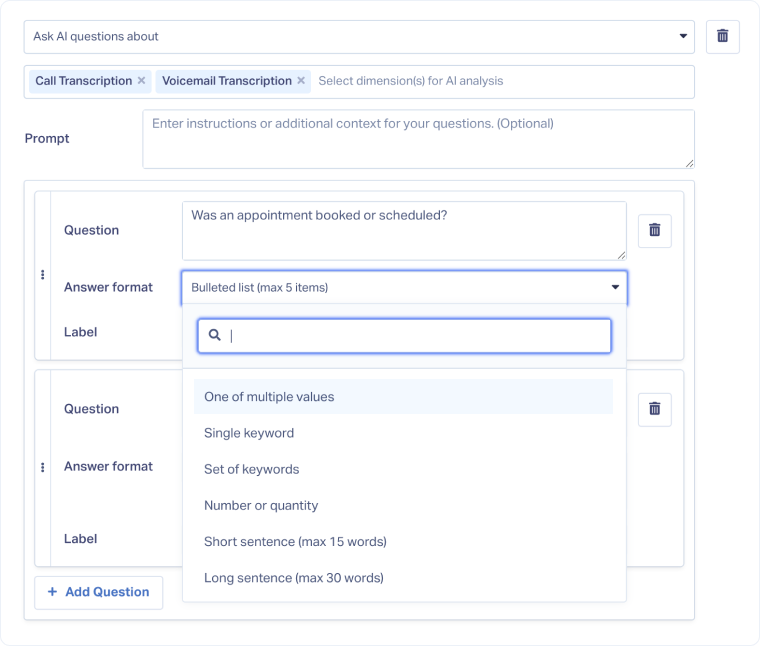Open the Ask AI questions about dropdown

[359, 37]
